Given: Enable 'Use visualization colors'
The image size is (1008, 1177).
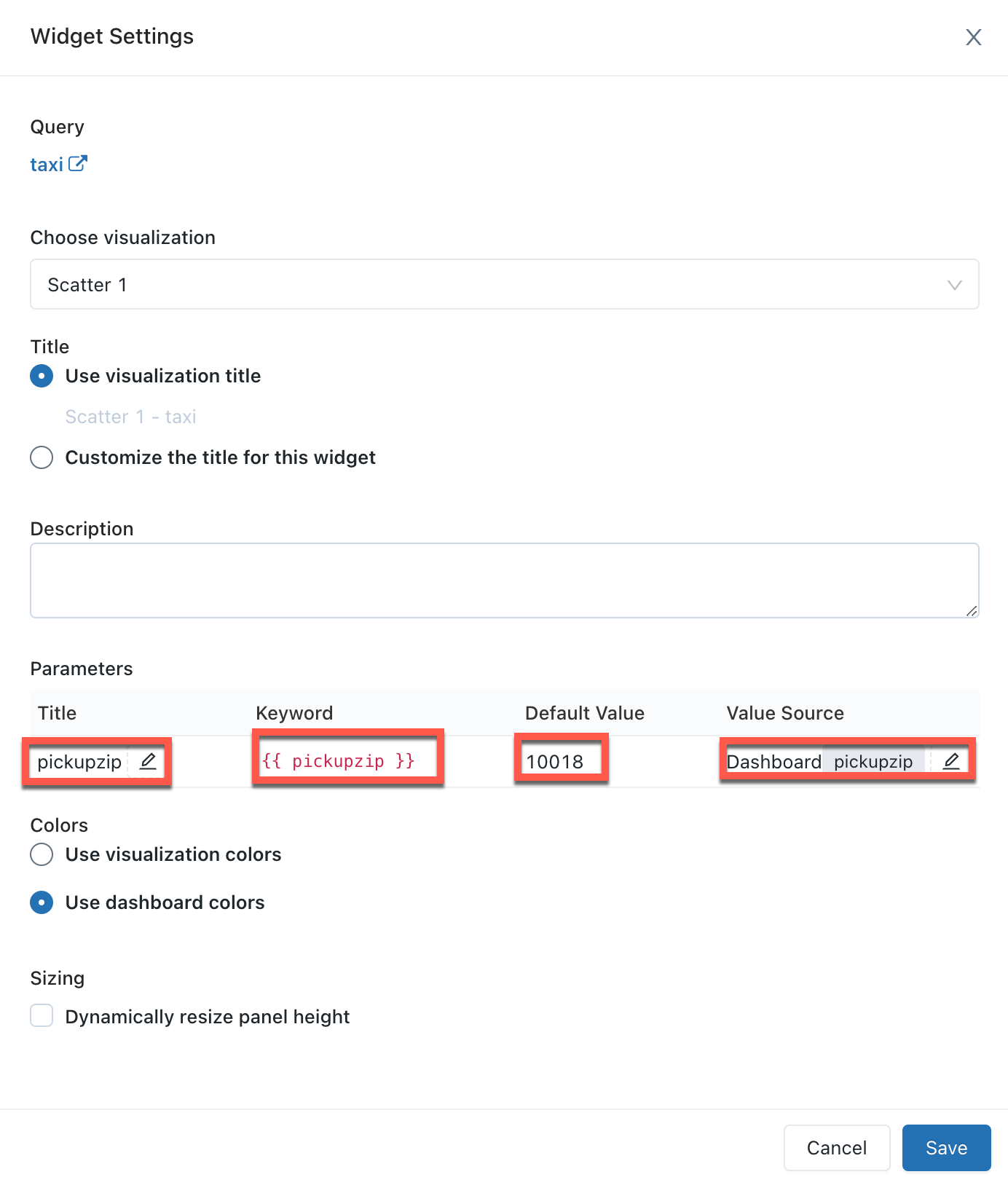Looking at the screenshot, I should point(42,854).
